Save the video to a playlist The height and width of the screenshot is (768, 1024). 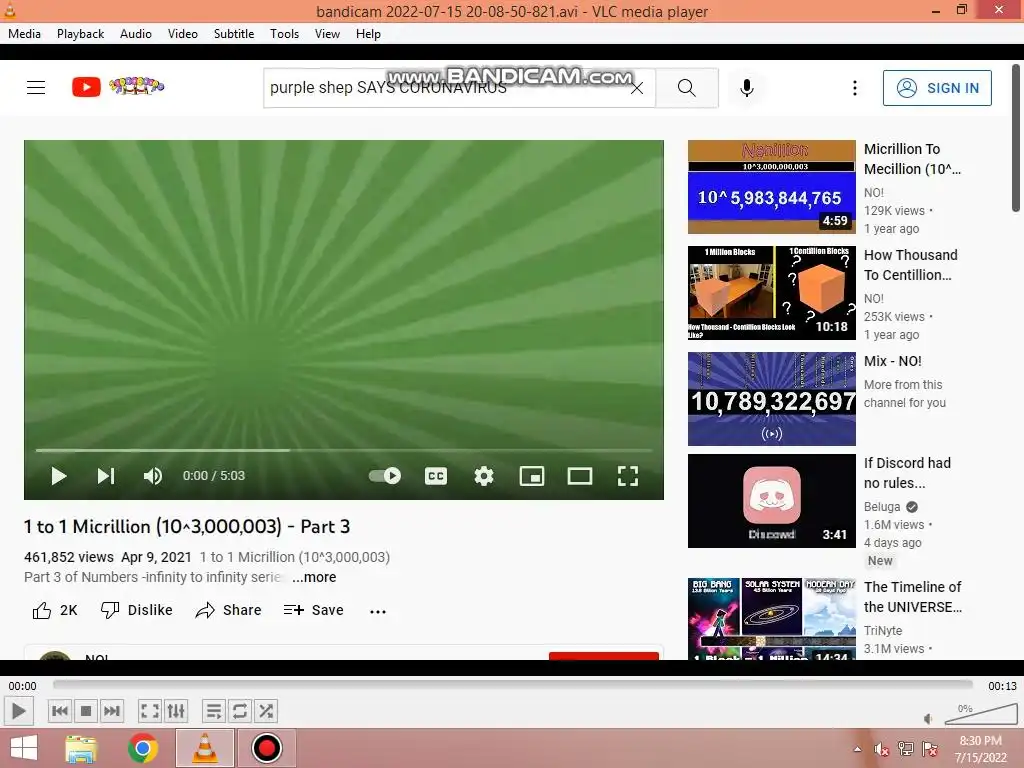point(313,610)
